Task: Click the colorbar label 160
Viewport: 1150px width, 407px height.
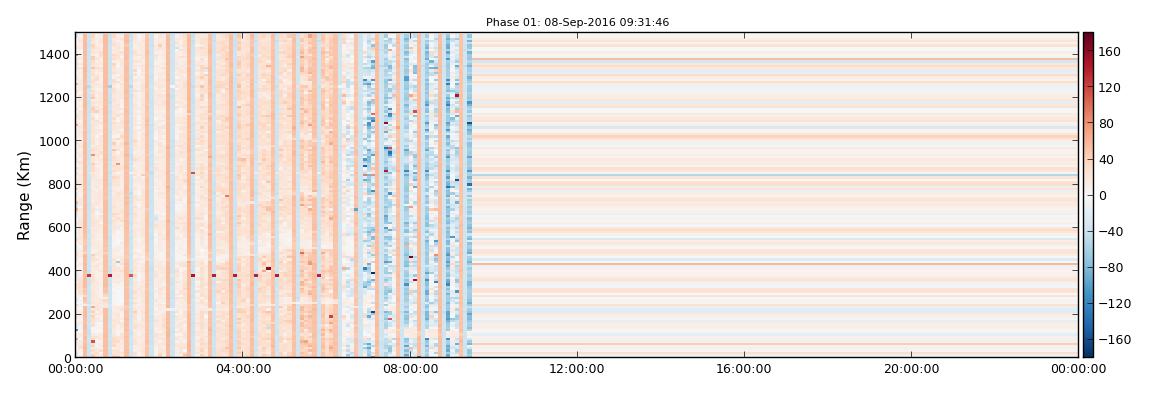Action: click(x=1110, y=51)
